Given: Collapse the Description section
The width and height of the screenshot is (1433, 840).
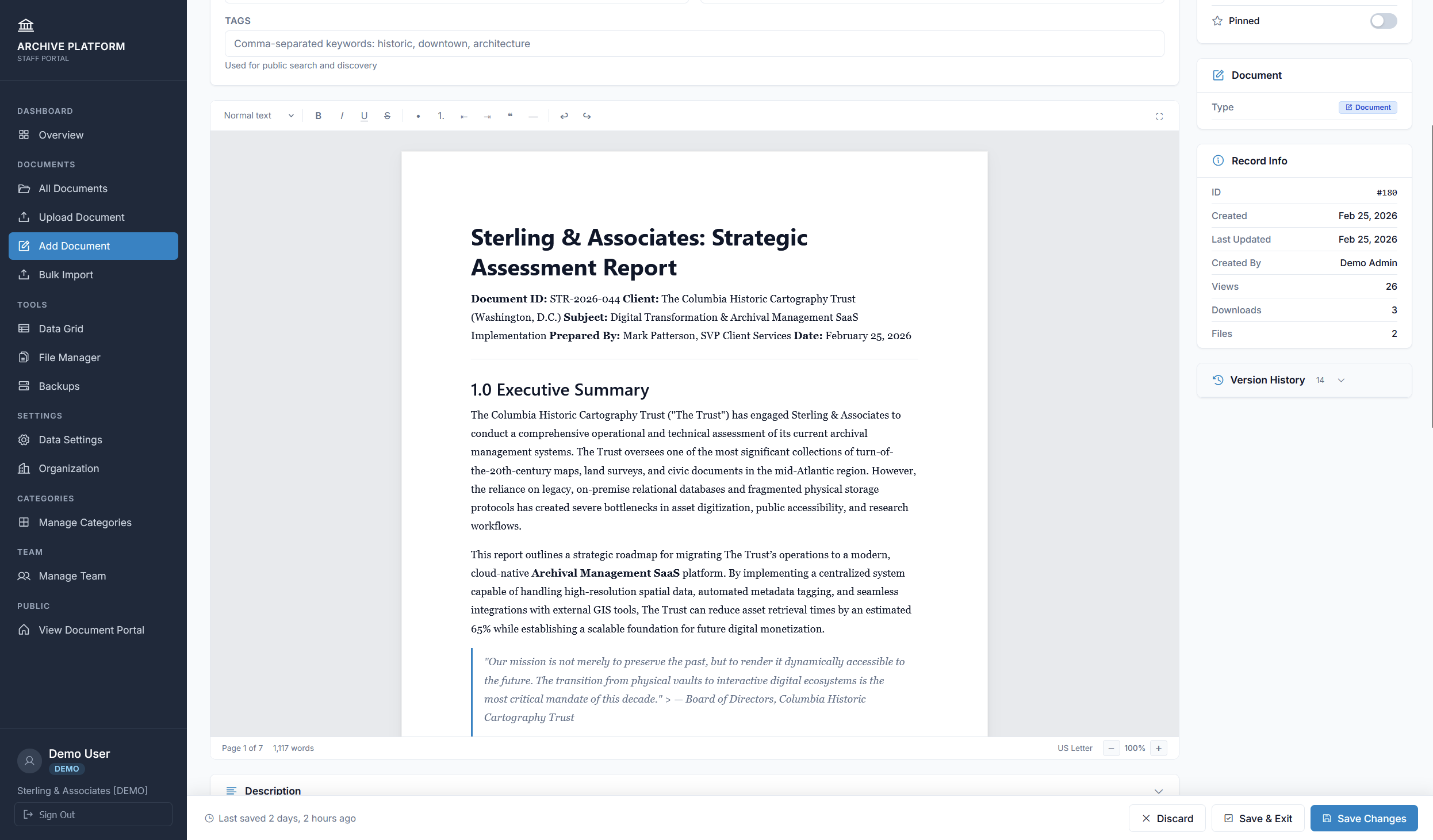Looking at the screenshot, I should 1159,791.
